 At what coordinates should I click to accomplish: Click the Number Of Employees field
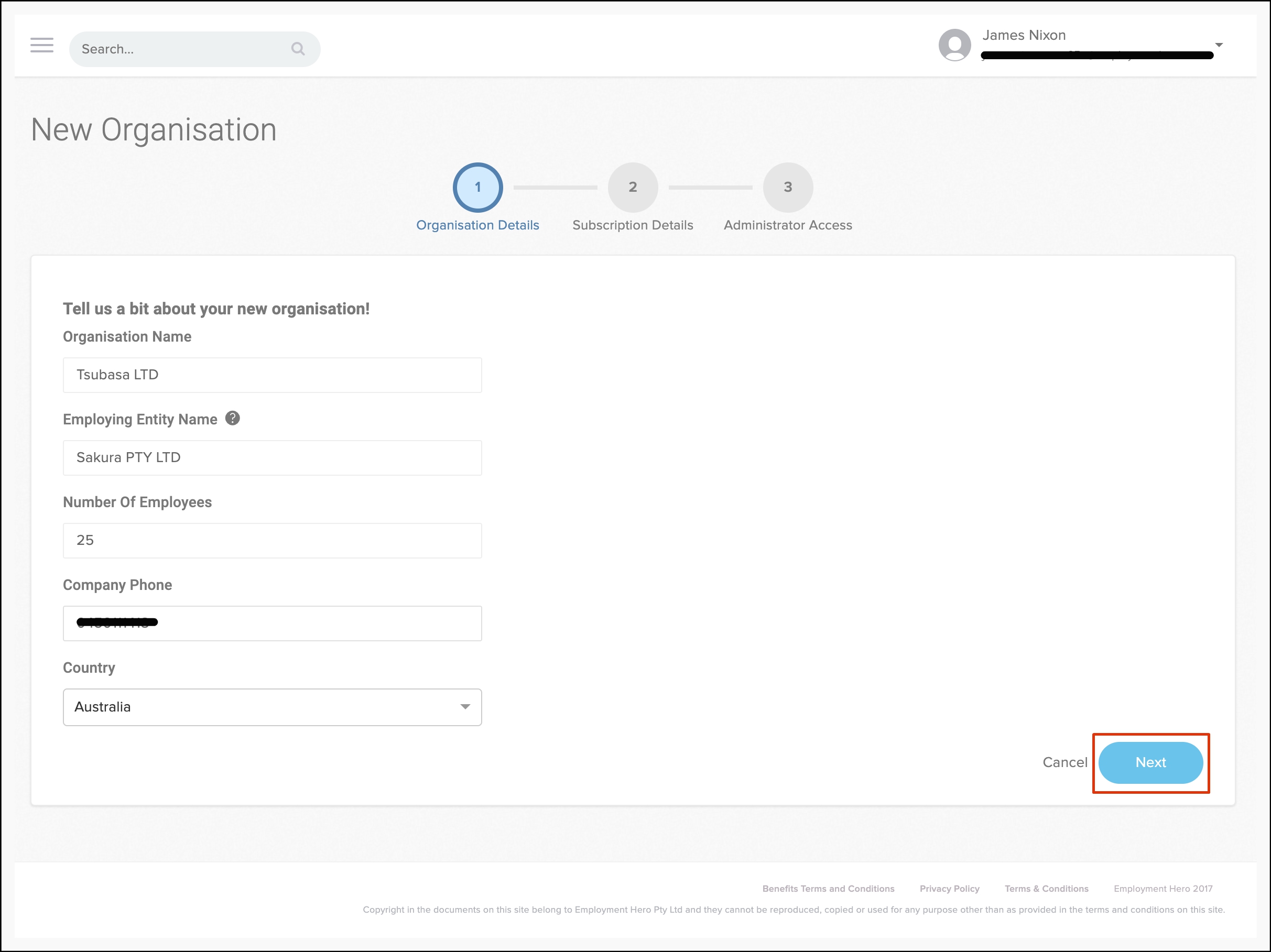272,540
